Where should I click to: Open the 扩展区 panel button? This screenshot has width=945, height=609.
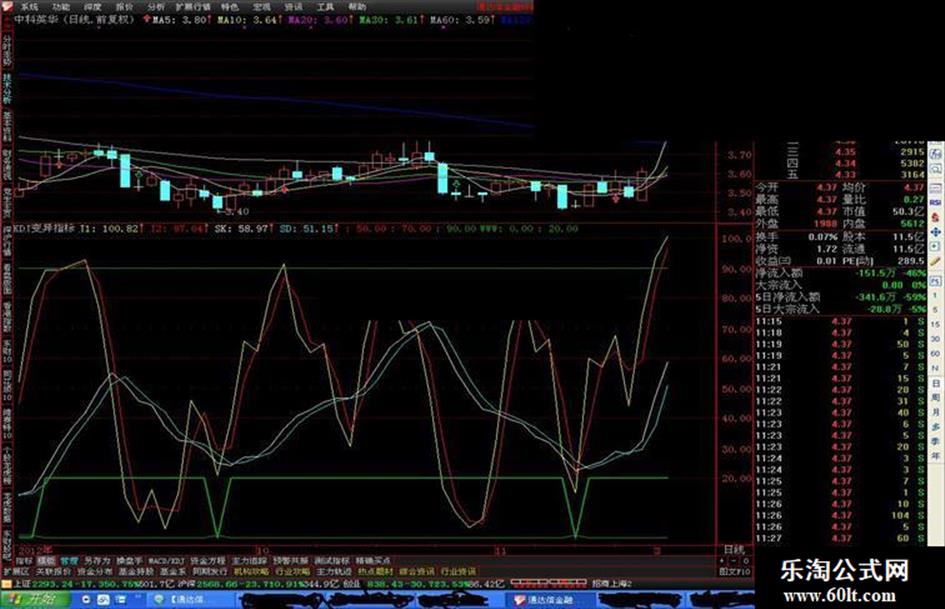pos(16,571)
